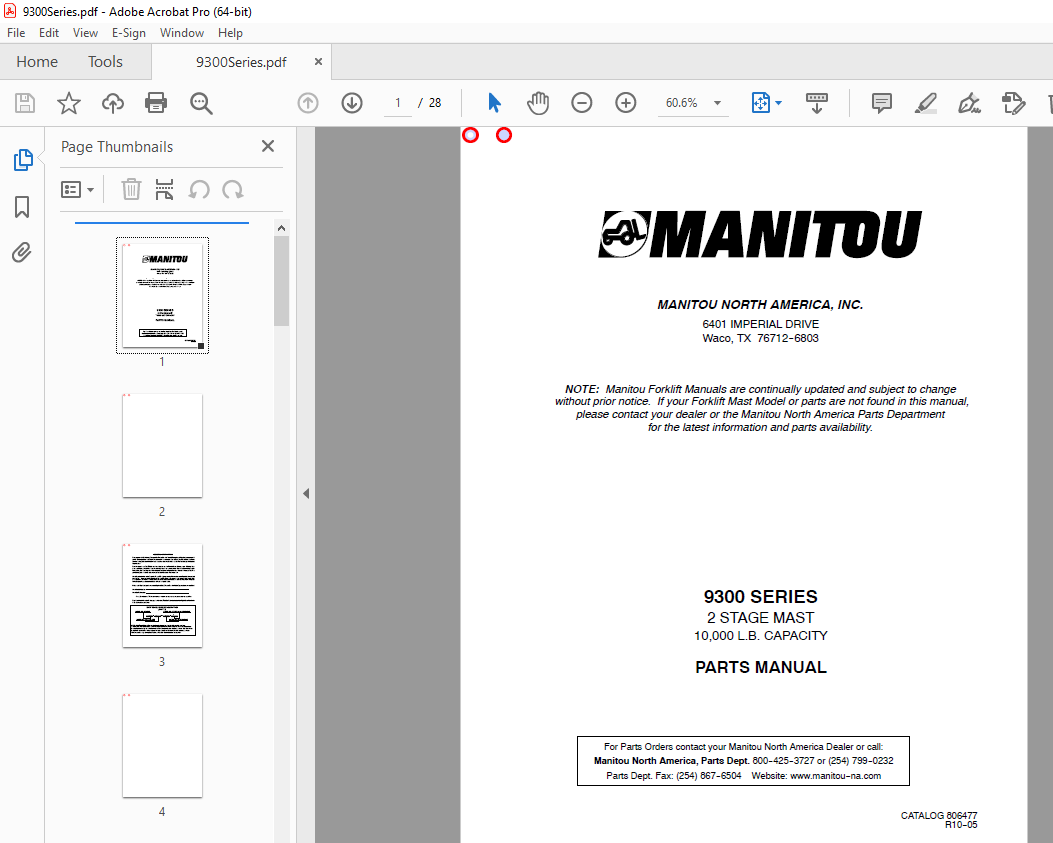Open Page Thumbnails sidebar icon
Screen dimensions: 1053x843
(22, 160)
